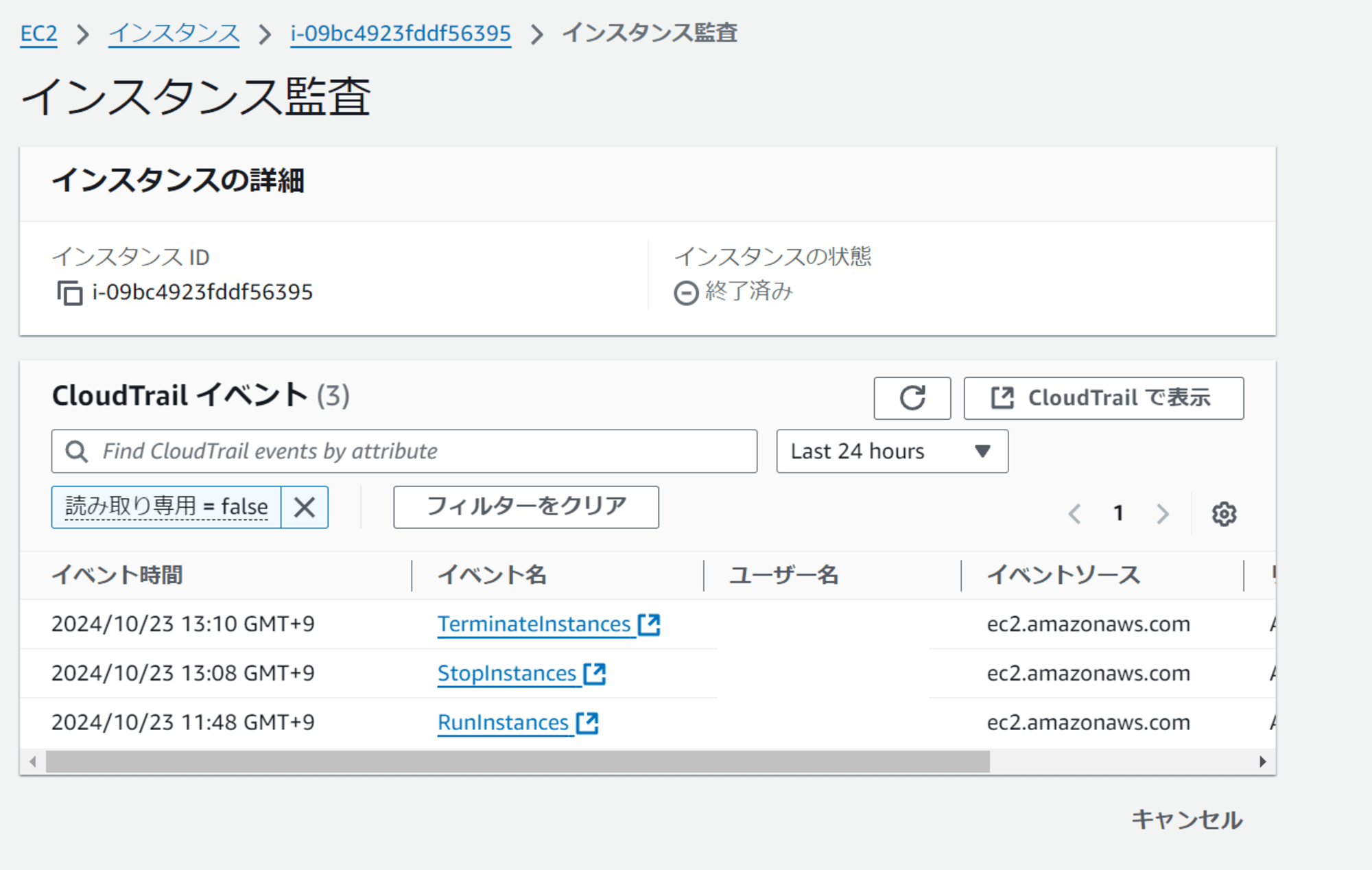Click the イベントソース column header
Screen dimensions: 1372x870
click(1063, 575)
